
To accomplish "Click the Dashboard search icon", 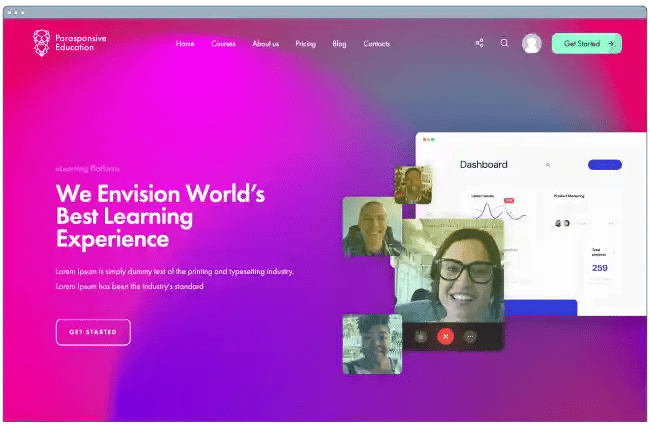I will point(548,165).
